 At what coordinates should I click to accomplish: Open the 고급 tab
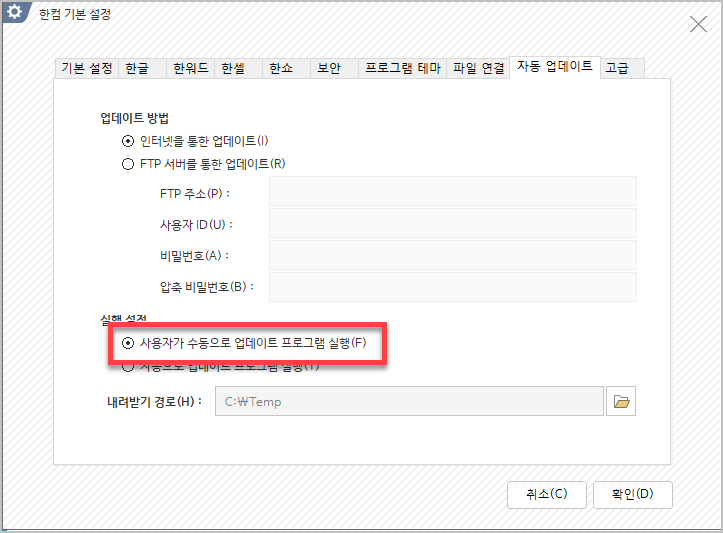coord(622,69)
